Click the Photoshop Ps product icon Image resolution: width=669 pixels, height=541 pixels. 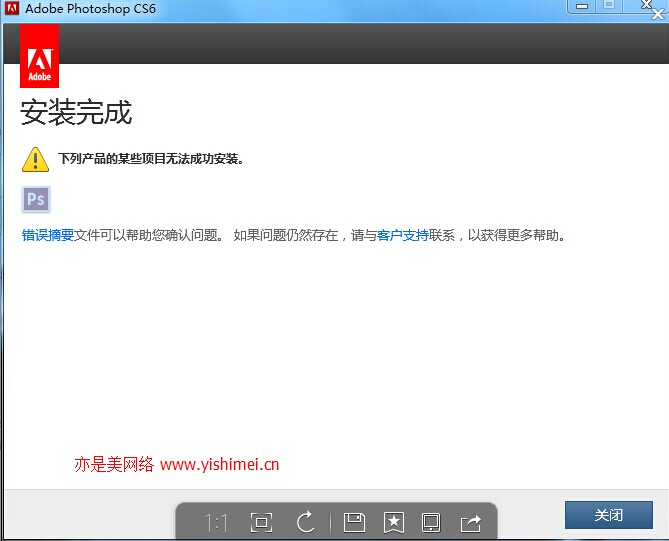click(x=36, y=199)
